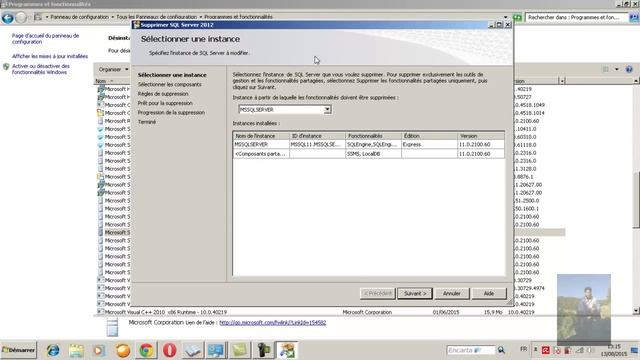Click the webcam video thumbnail overlay
This screenshot has height=360, width=640.
tap(584, 309)
